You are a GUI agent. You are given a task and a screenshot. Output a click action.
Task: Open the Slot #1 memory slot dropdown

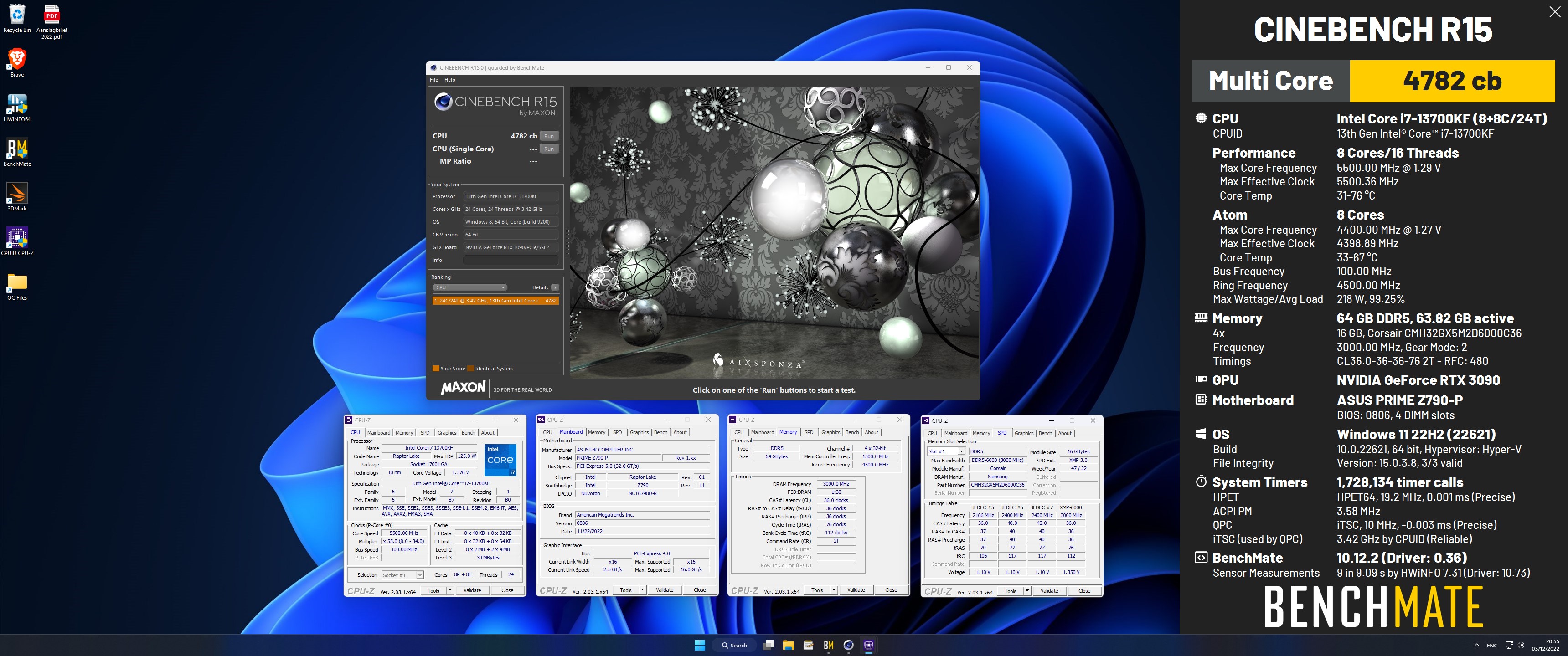click(946, 451)
